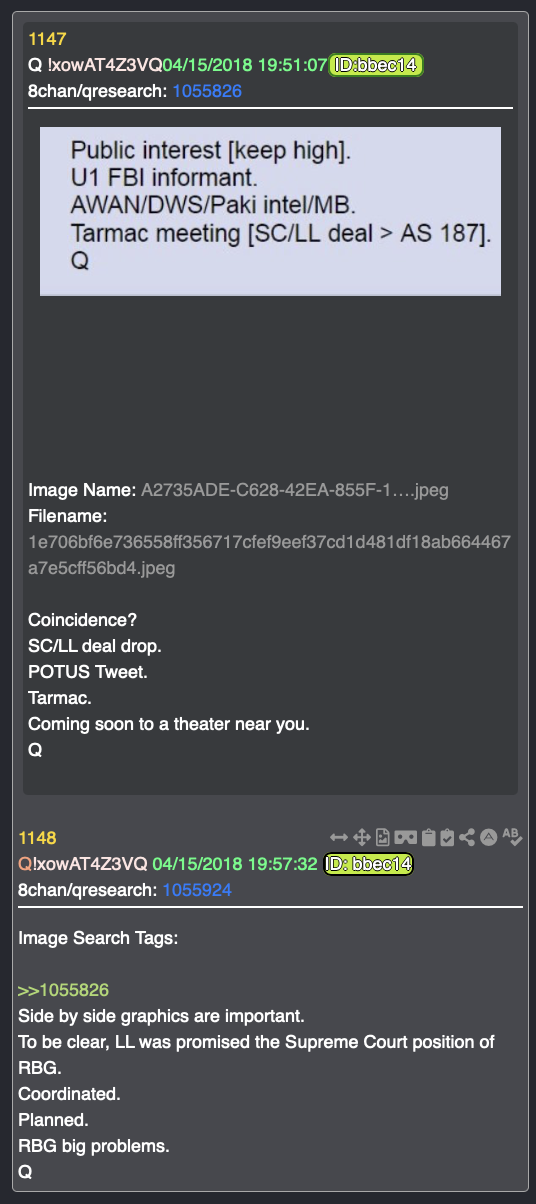
Task: Click the clipboard with checkmark icon
Action: pos(448,837)
